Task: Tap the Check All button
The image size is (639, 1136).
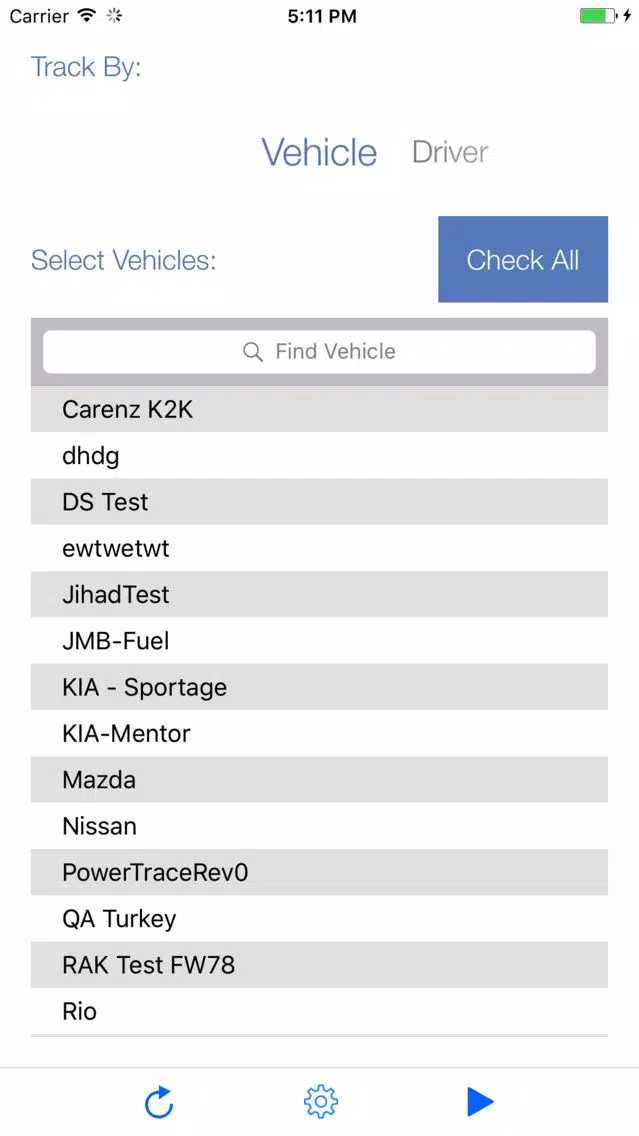Action: tap(523, 259)
